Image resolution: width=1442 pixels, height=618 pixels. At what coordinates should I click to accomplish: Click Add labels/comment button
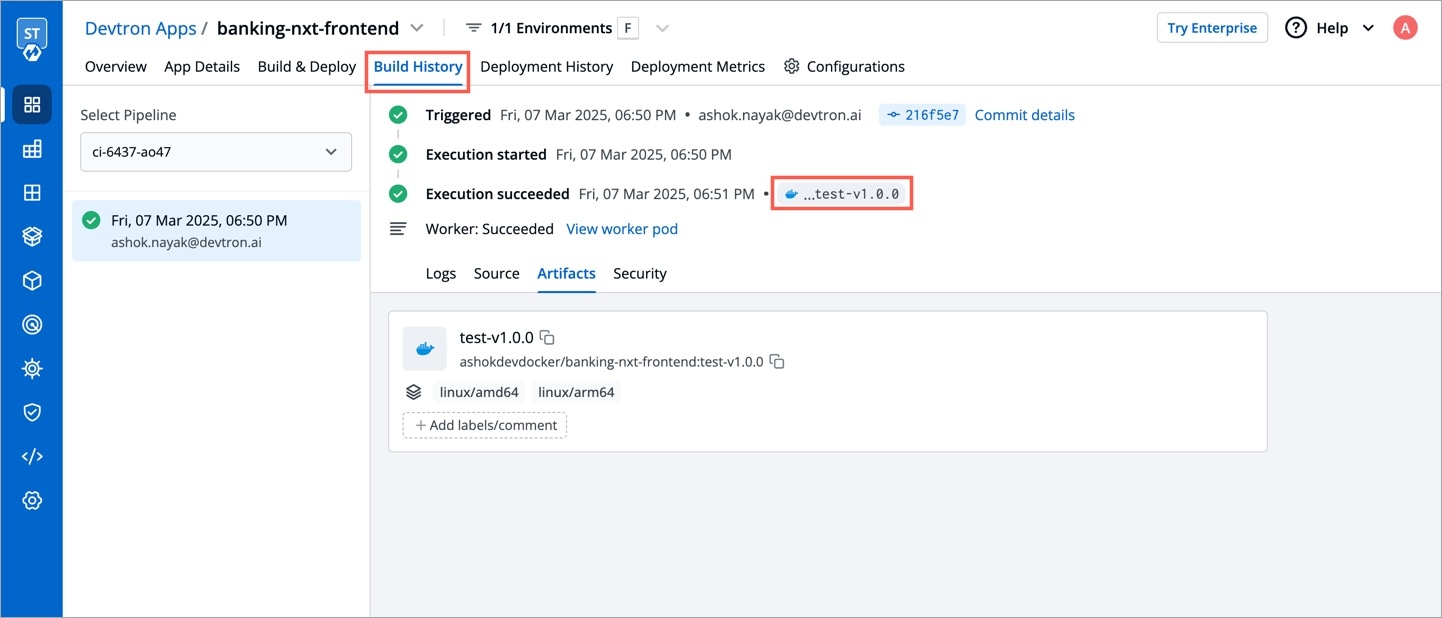click(485, 425)
